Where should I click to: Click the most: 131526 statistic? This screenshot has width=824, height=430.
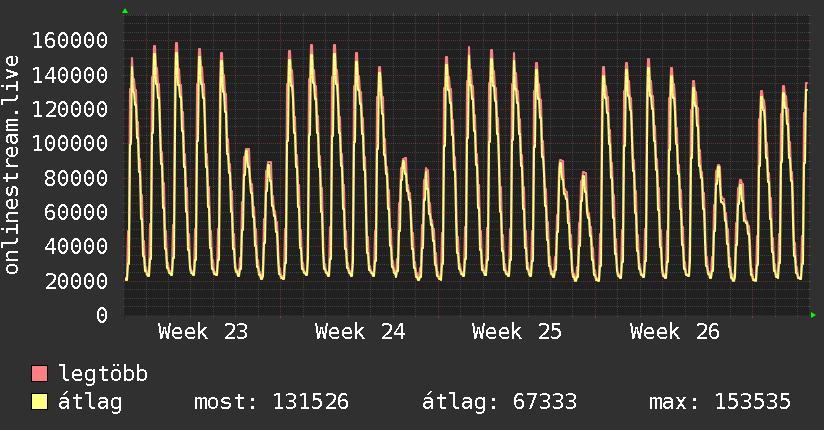pos(271,402)
